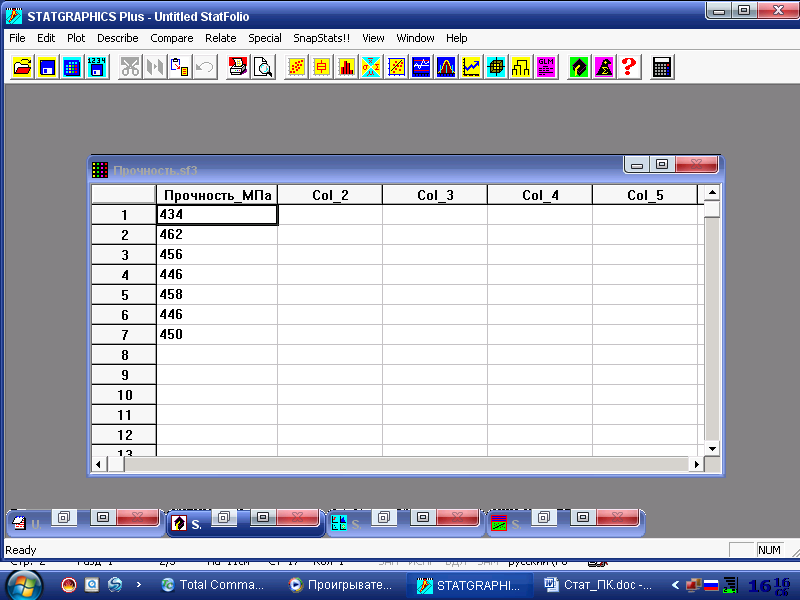Click the Windows Start button

click(x=22, y=586)
